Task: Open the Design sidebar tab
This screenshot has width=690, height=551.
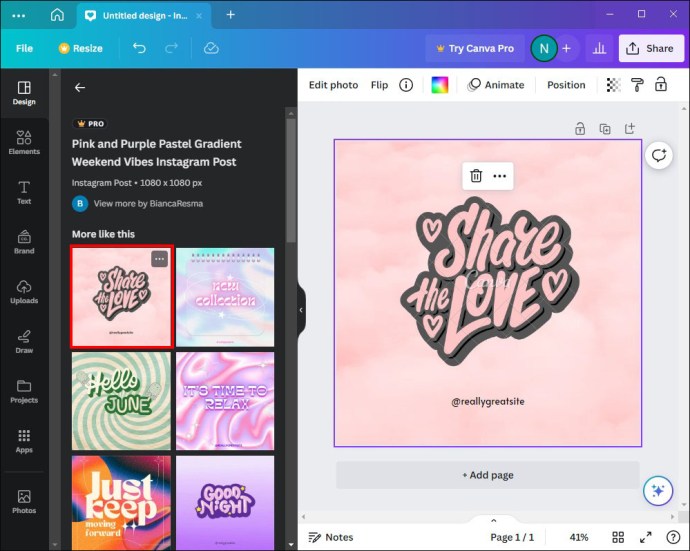Action: (24, 93)
